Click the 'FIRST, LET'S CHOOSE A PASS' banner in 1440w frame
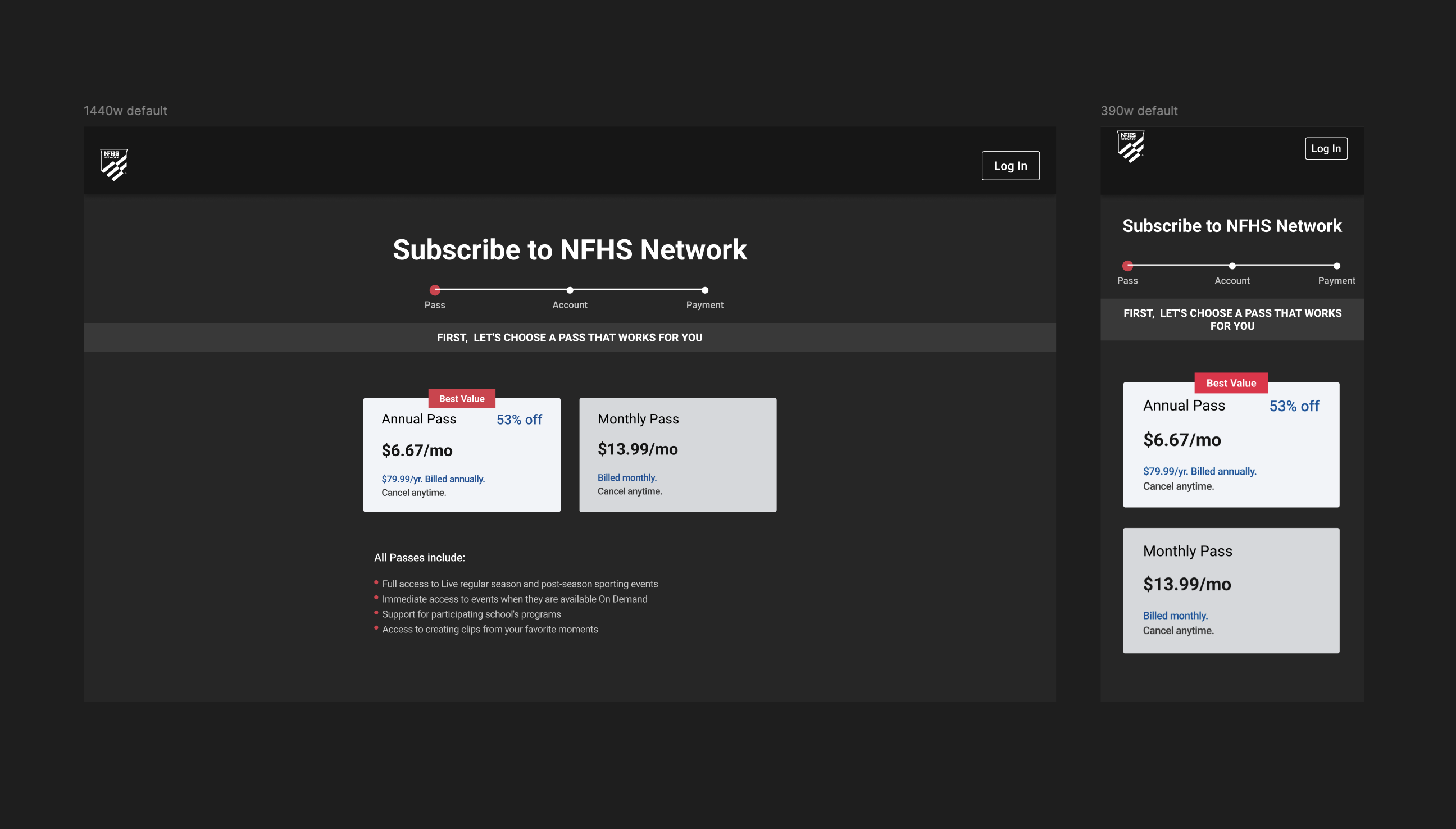Screen dimensions: 1456x829 click(570, 338)
